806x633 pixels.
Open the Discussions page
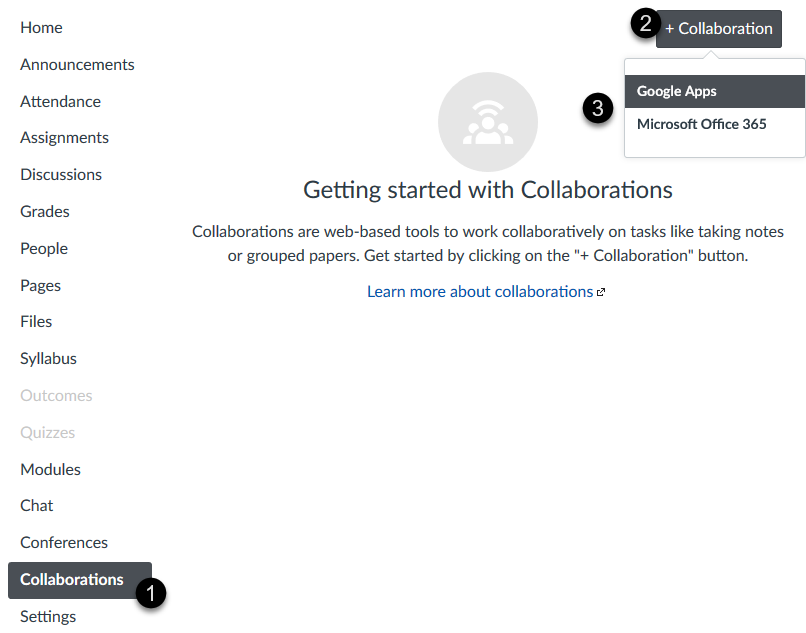click(61, 174)
